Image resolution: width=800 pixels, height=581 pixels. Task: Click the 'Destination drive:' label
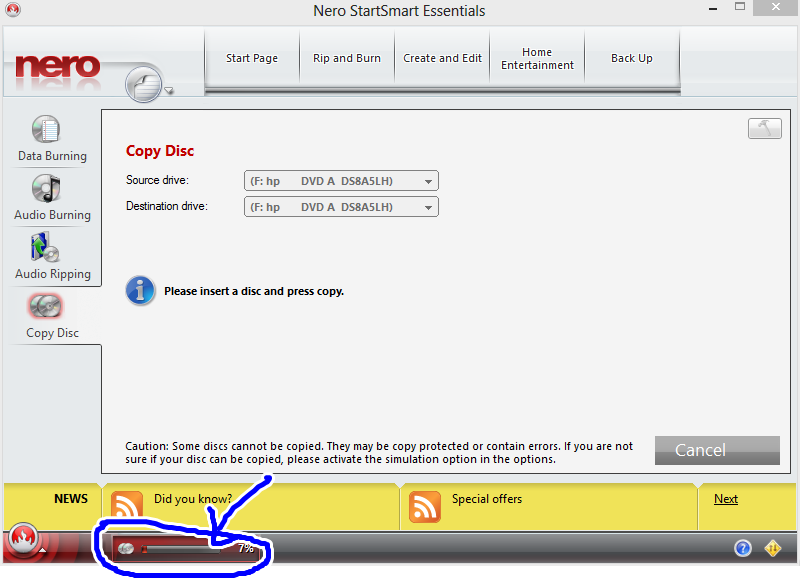[167, 206]
